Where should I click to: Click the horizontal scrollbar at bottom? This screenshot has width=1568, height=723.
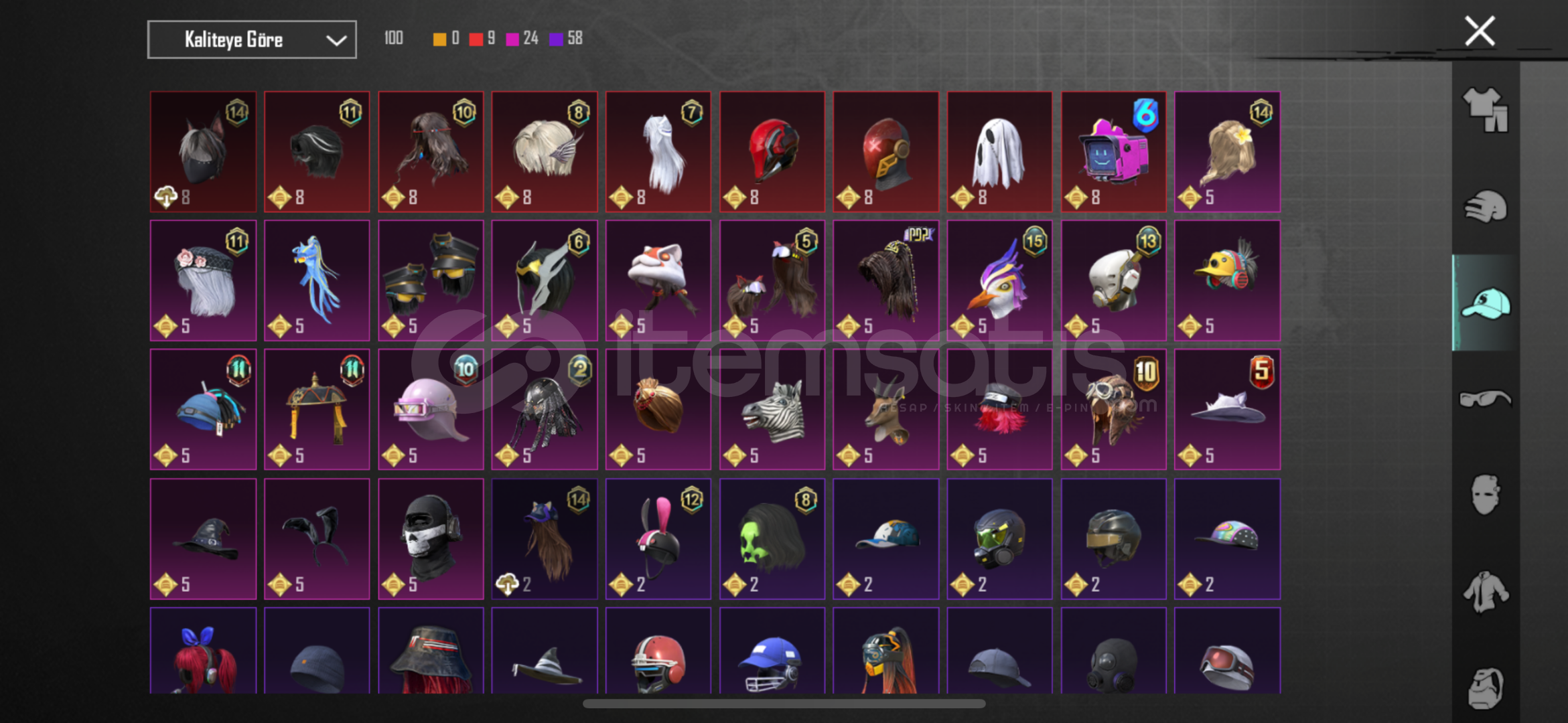point(784,704)
